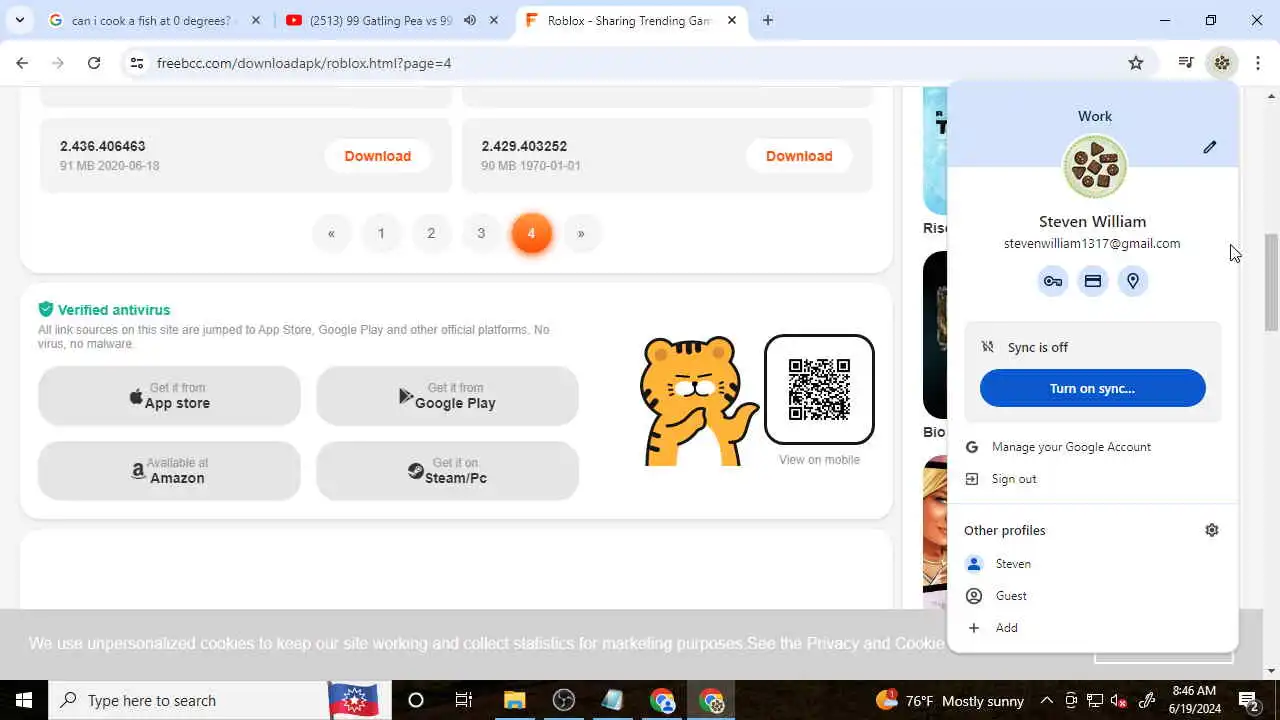1280x720 pixels.
Task: Click the address bar URL
Action: click(304, 63)
